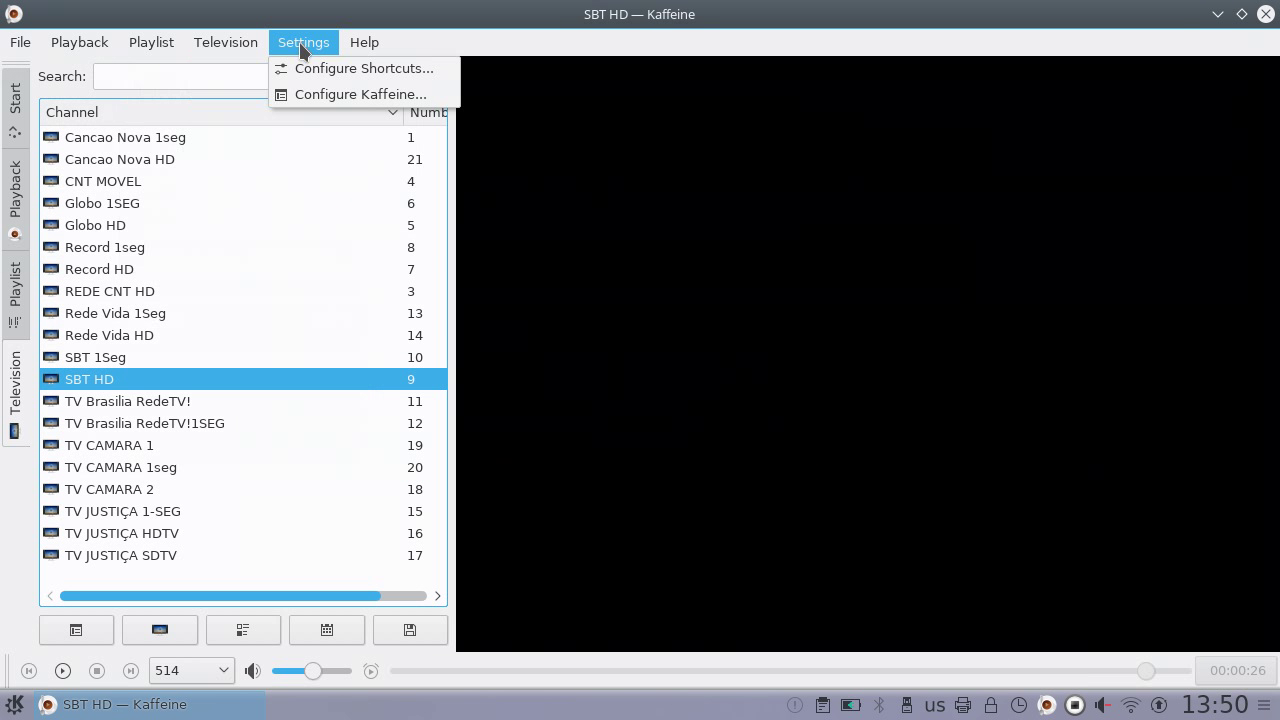Click the first list-view button under channels
The height and width of the screenshot is (720, 1280).
76,630
